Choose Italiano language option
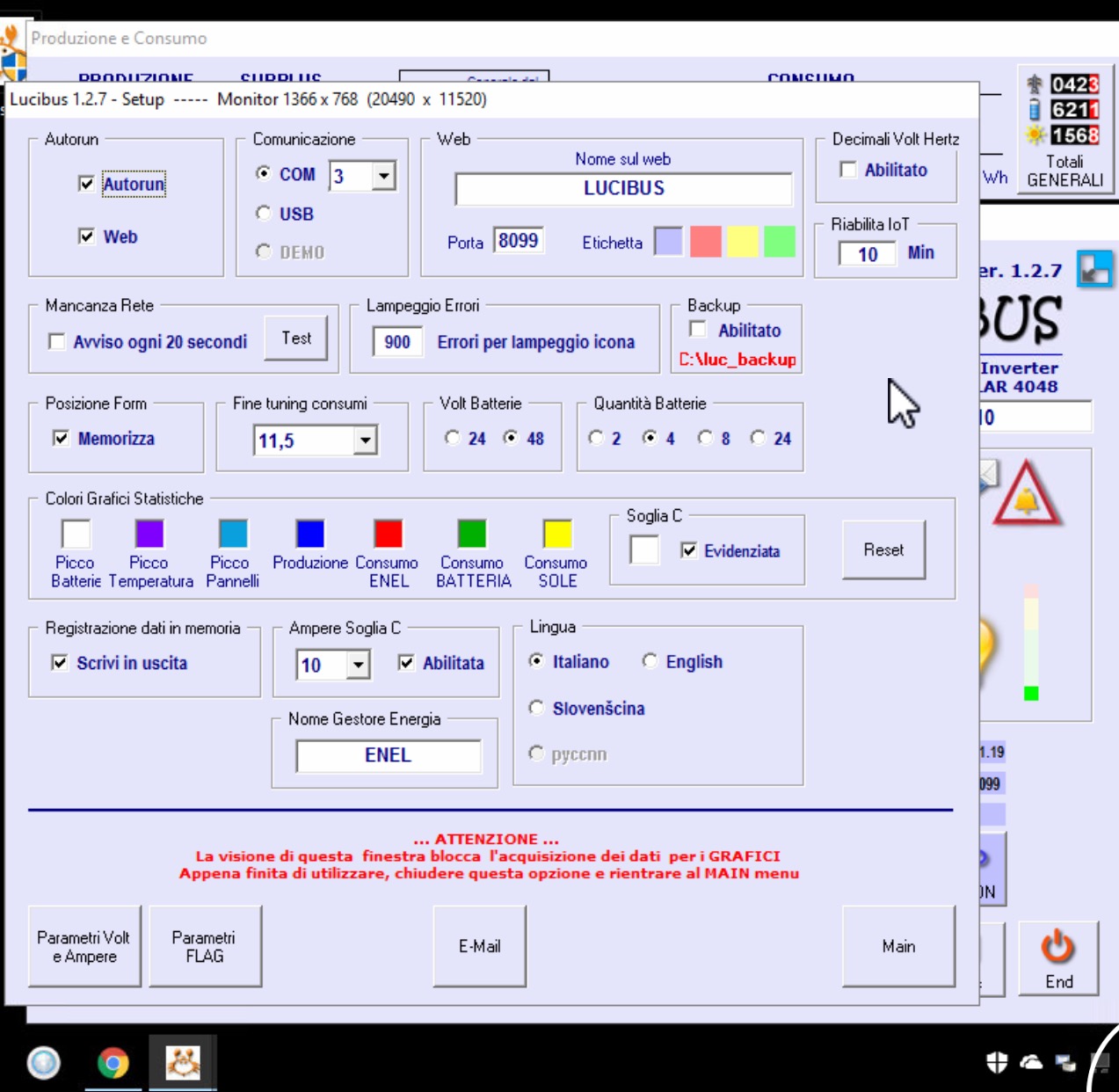Viewport: 1119px width, 1092px height. coord(536,660)
